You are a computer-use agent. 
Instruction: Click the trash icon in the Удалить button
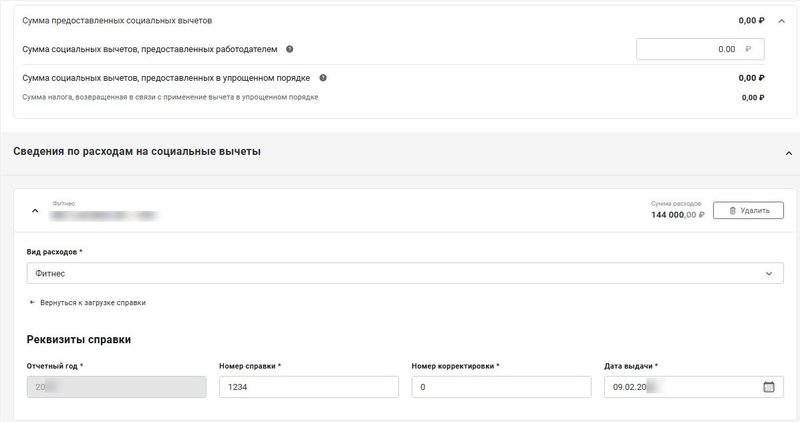732,211
